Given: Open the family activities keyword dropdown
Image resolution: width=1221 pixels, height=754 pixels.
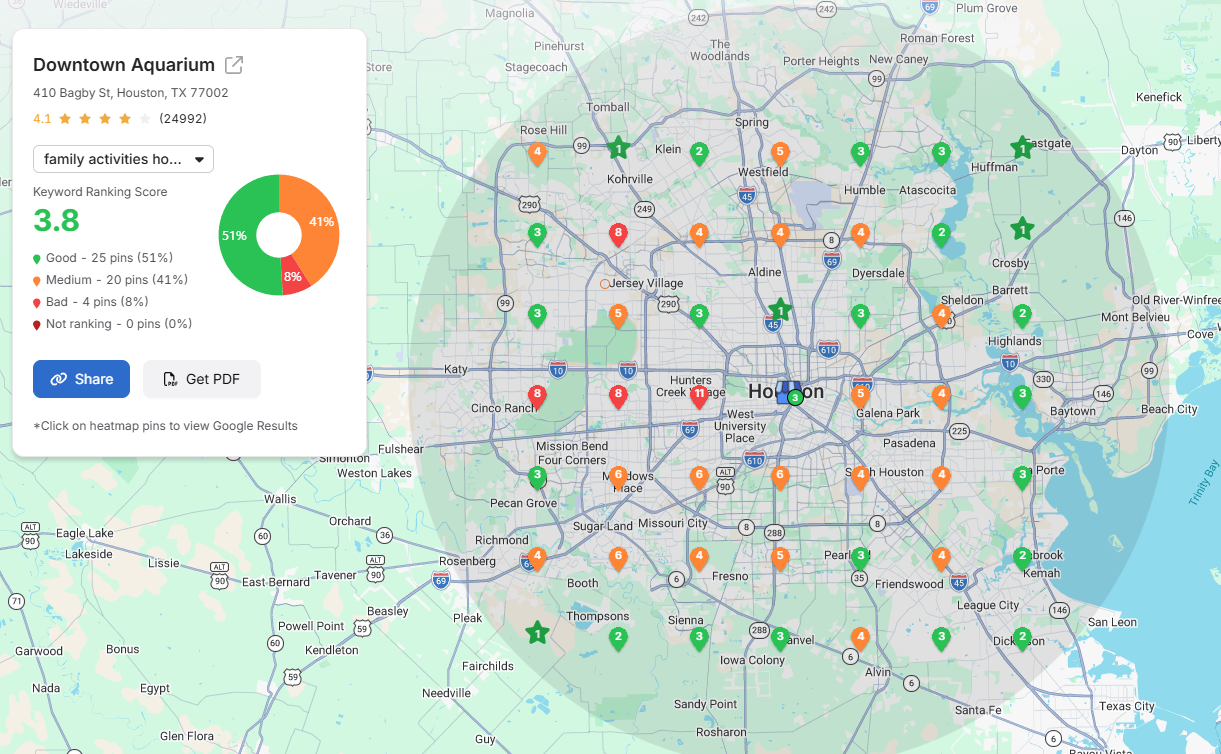Looking at the screenshot, I should [x=123, y=159].
